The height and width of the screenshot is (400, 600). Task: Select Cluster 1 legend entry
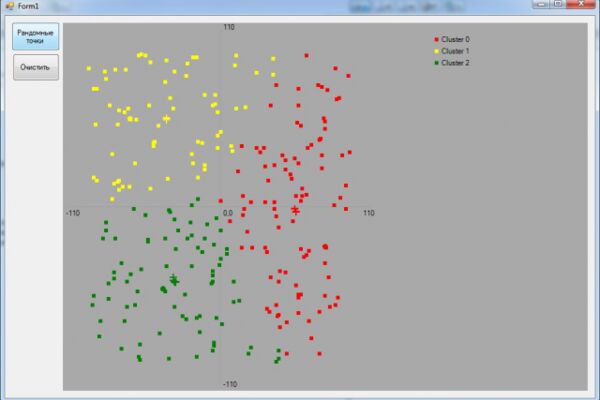click(452, 51)
